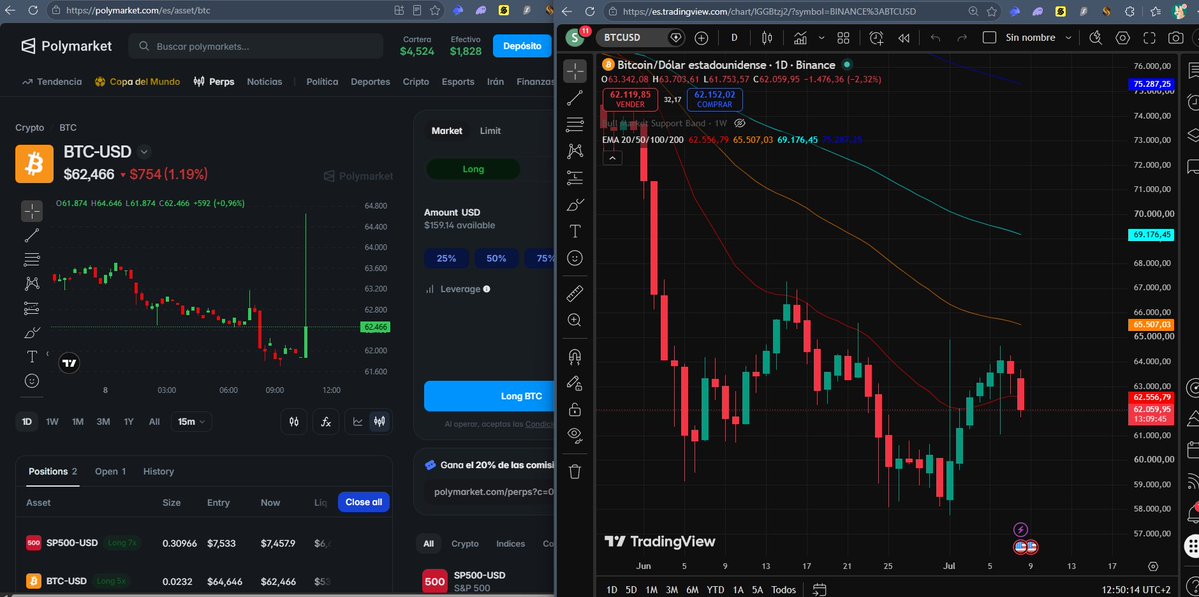Select the text tool in TradingView
1199x597 pixels.
pos(575,231)
